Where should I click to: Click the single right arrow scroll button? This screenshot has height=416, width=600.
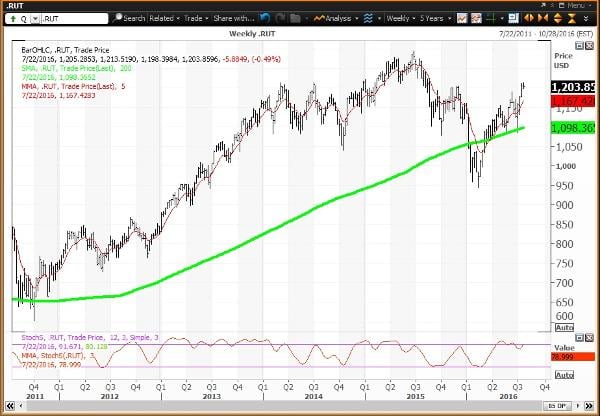pos(579,406)
